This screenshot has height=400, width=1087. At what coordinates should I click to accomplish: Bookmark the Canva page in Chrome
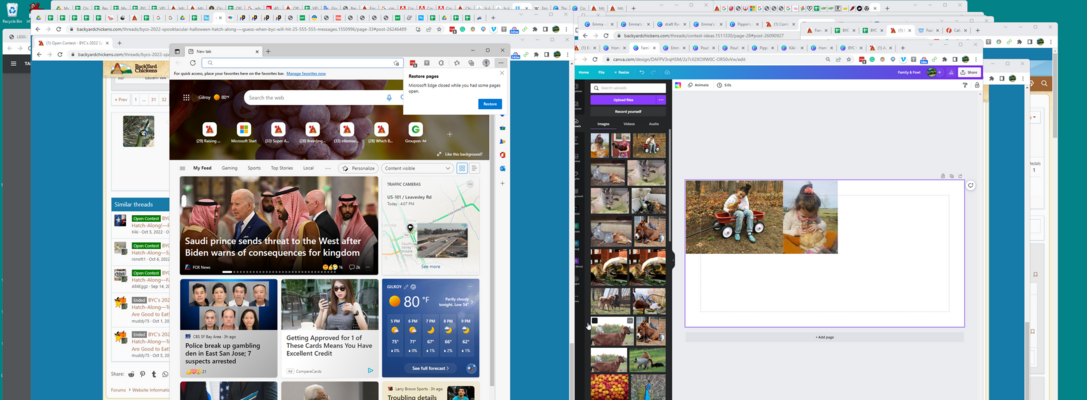pyautogui.click(x=849, y=59)
